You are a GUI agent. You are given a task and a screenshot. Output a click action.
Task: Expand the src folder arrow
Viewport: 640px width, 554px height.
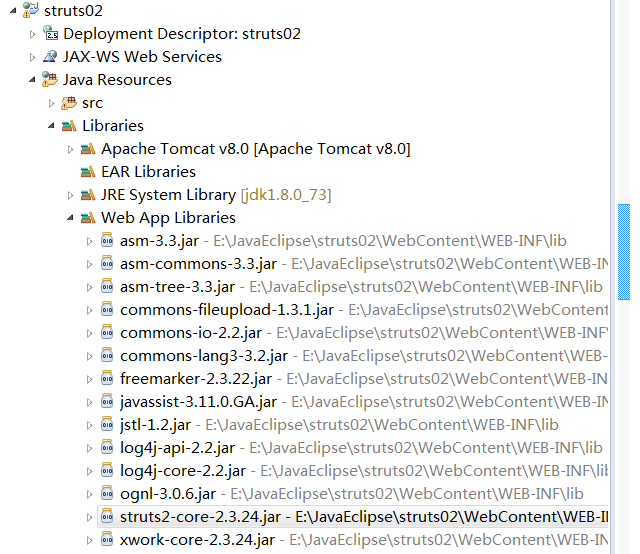coord(51,103)
